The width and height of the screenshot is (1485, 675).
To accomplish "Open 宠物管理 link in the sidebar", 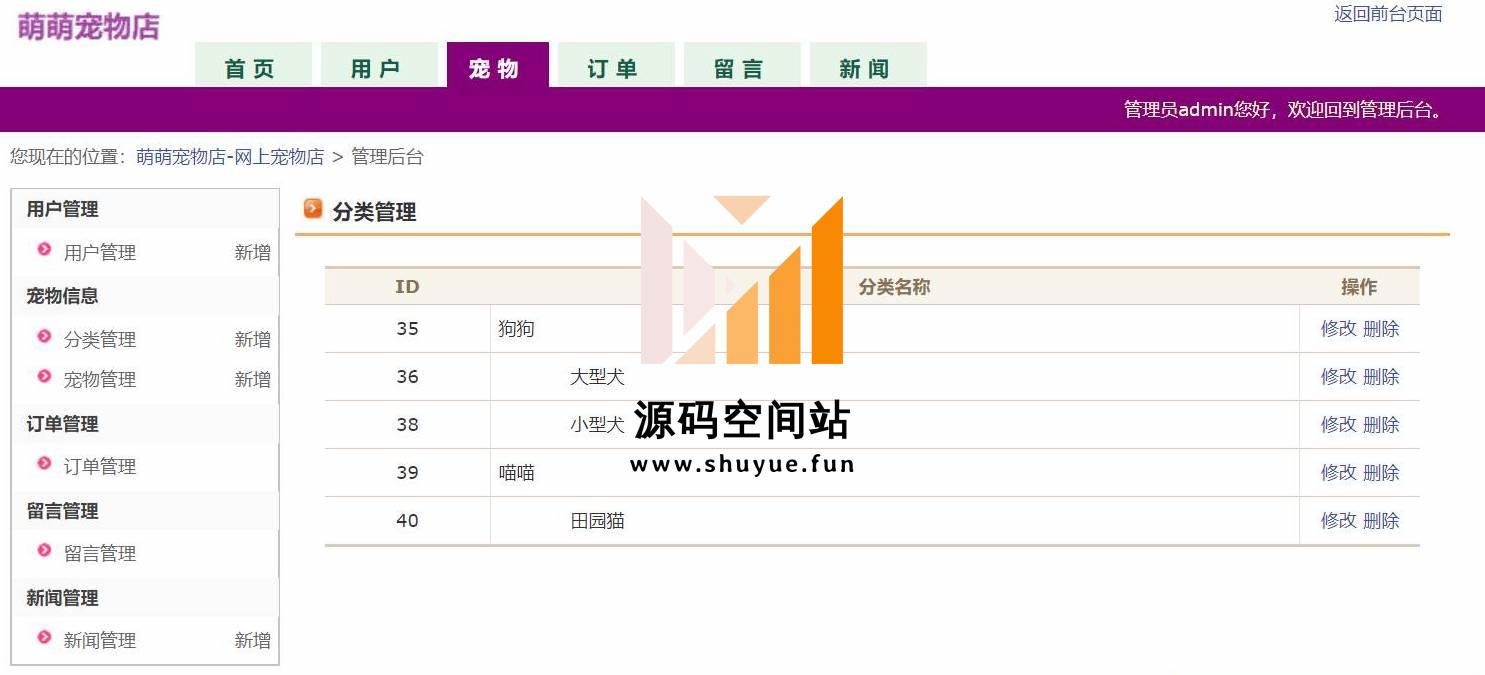I will (x=99, y=380).
